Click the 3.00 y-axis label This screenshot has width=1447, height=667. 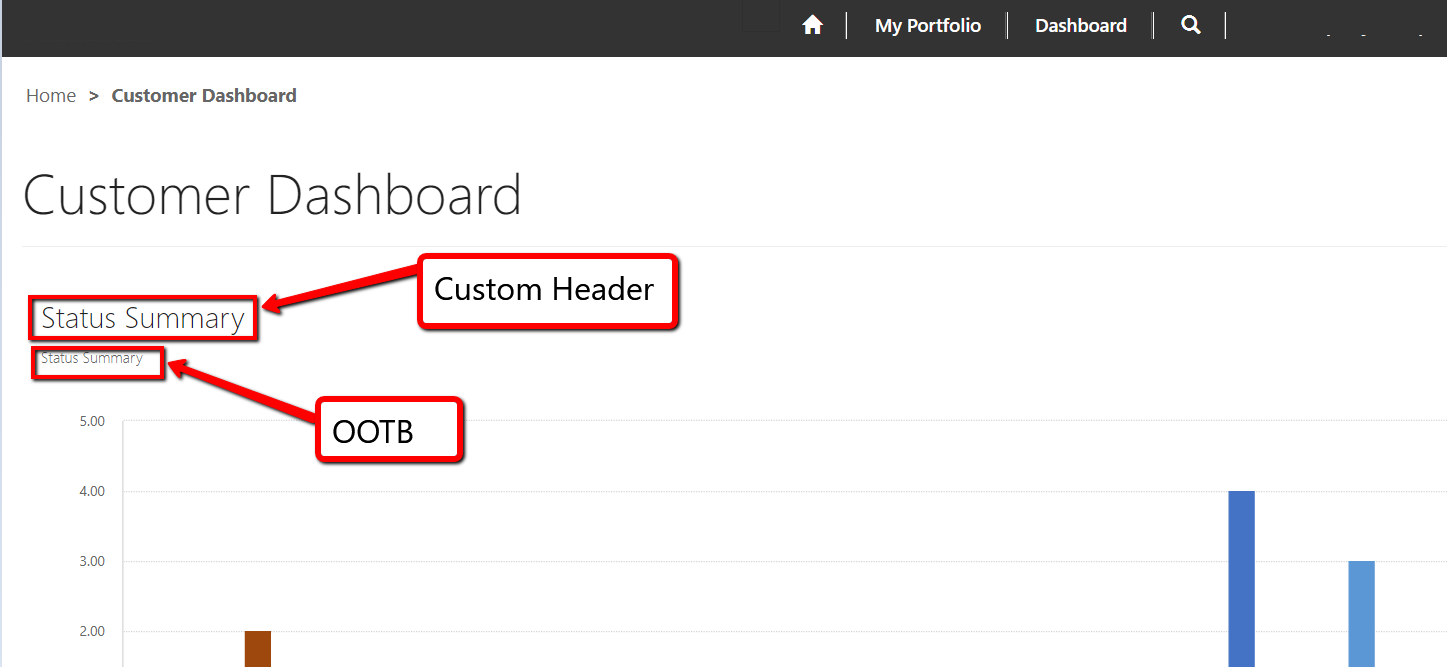click(x=91, y=561)
